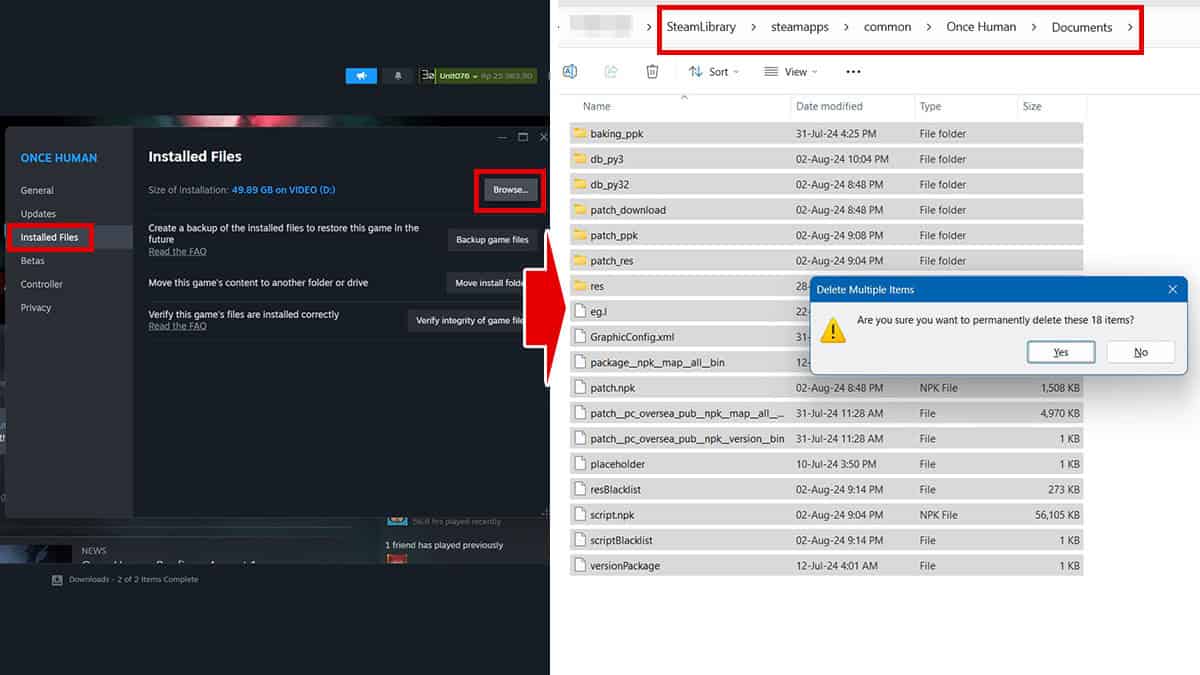The height and width of the screenshot is (675, 1200).
Task: Click the See more (...) toolbar icon
Action: point(853,71)
